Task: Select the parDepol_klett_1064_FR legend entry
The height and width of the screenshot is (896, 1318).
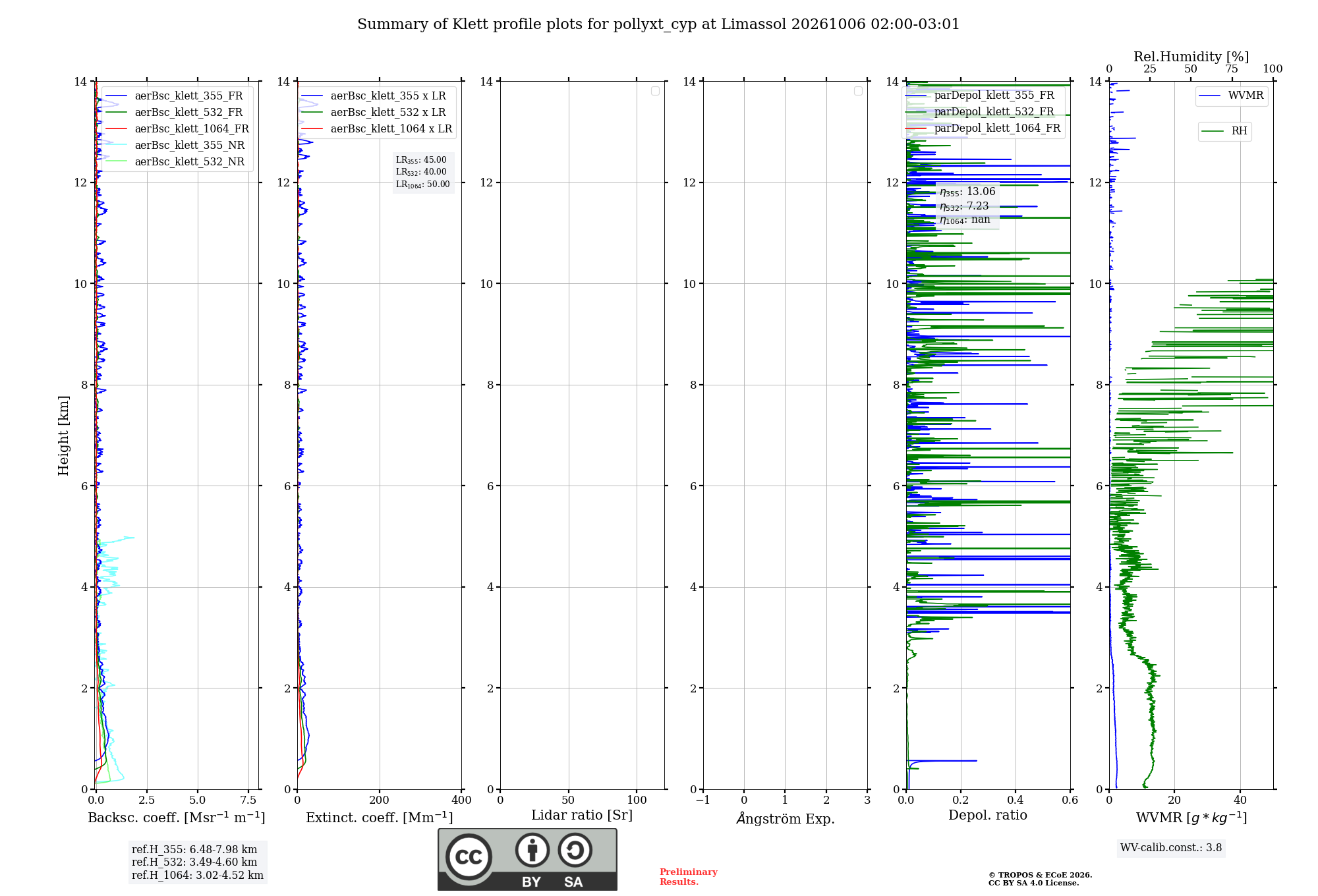Action: pos(983,128)
